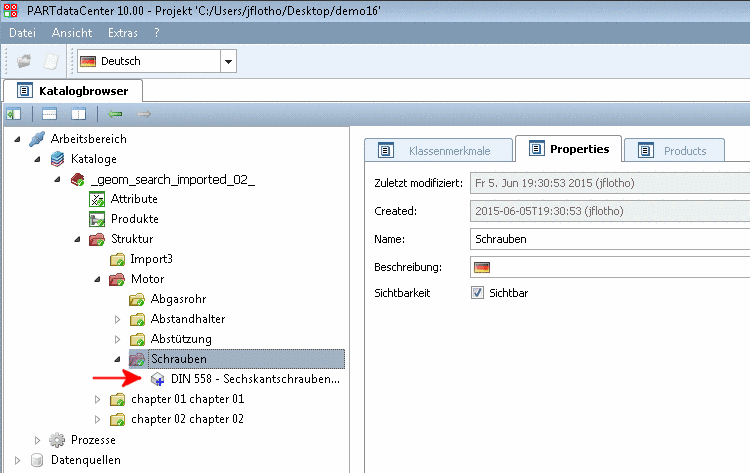The width and height of the screenshot is (750, 473).
Task: Click the Name field containing Schrauben
Action: point(610,239)
